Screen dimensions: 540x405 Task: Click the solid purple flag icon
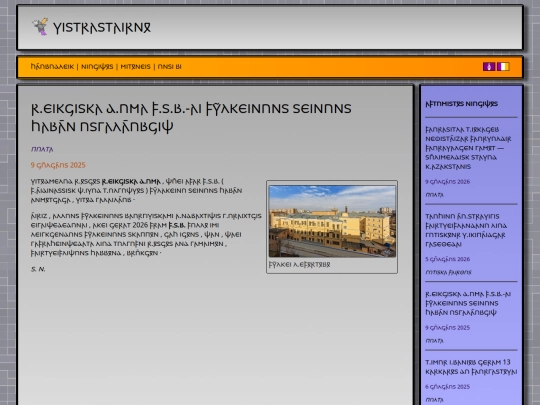pos(489,66)
